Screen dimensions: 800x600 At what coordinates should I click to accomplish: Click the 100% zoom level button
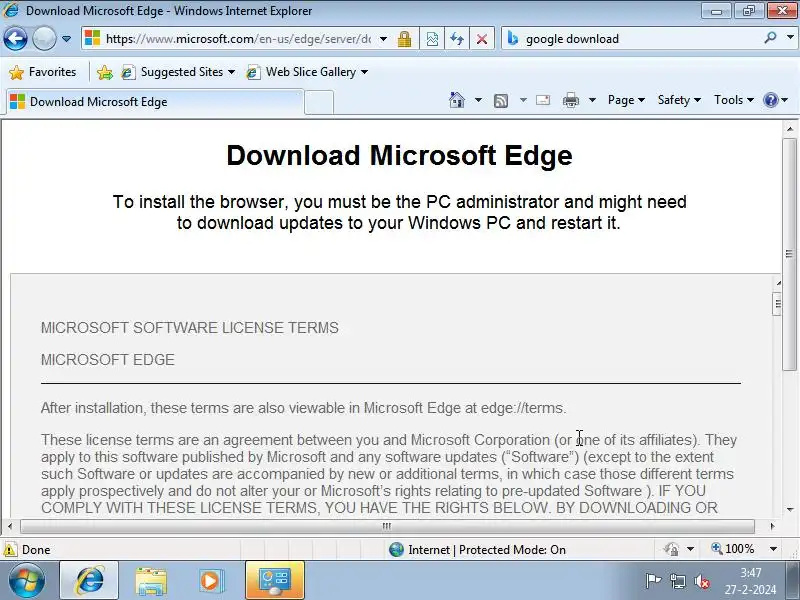[733, 549]
